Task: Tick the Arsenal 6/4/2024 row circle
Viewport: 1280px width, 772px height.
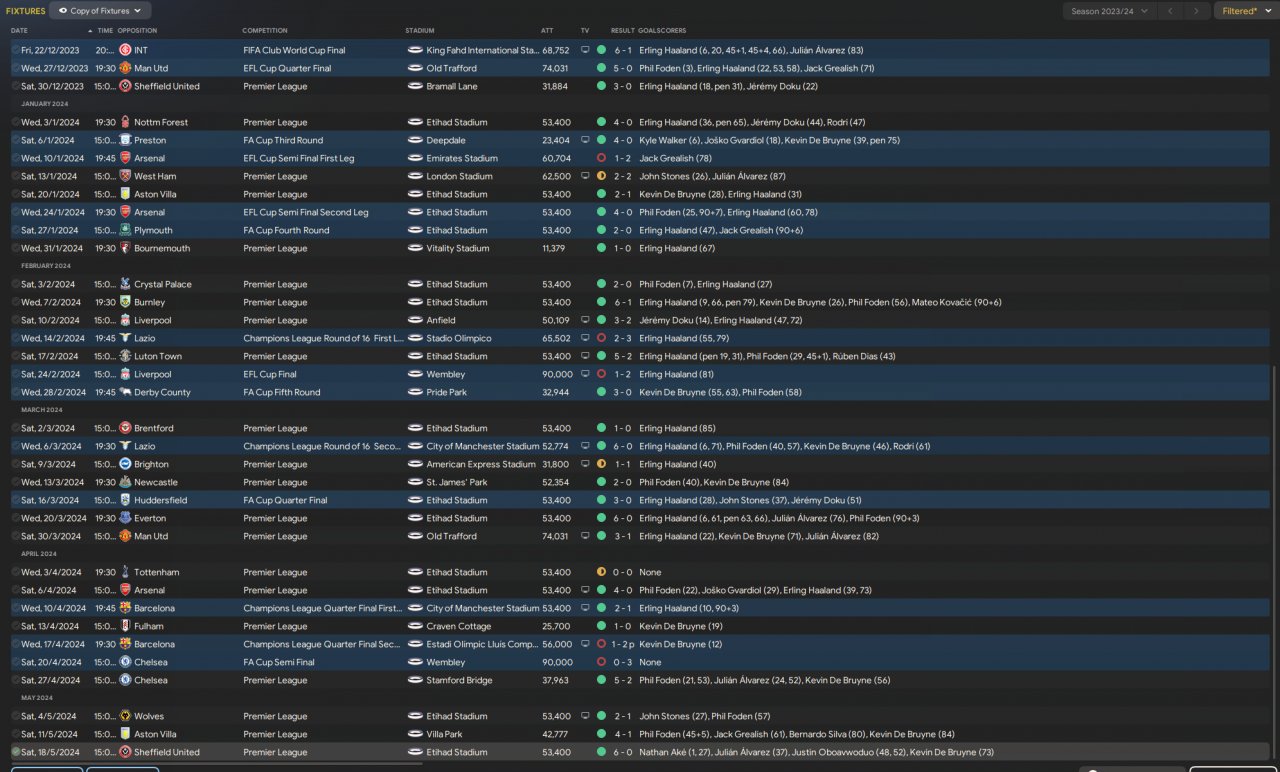Action: [x=16, y=590]
